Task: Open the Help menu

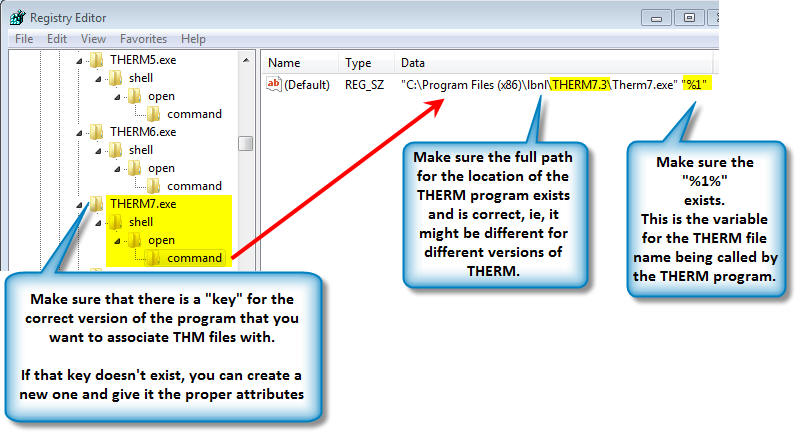Action: click(x=193, y=39)
